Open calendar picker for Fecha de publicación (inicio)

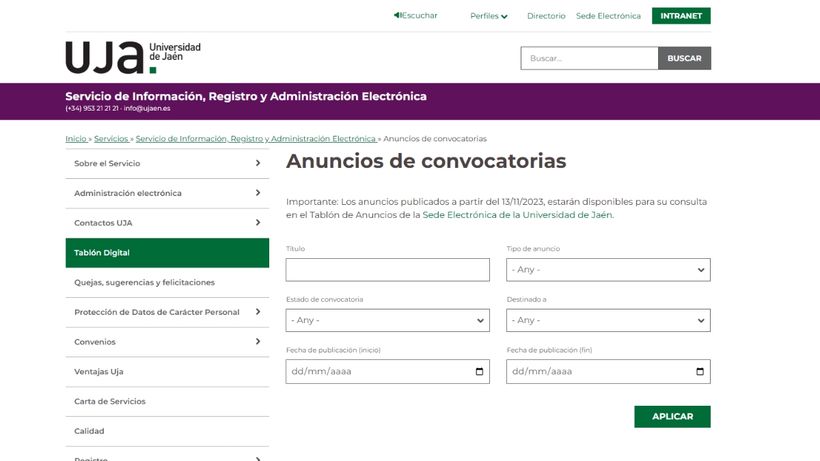pyautogui.click(x=479, y=372)
